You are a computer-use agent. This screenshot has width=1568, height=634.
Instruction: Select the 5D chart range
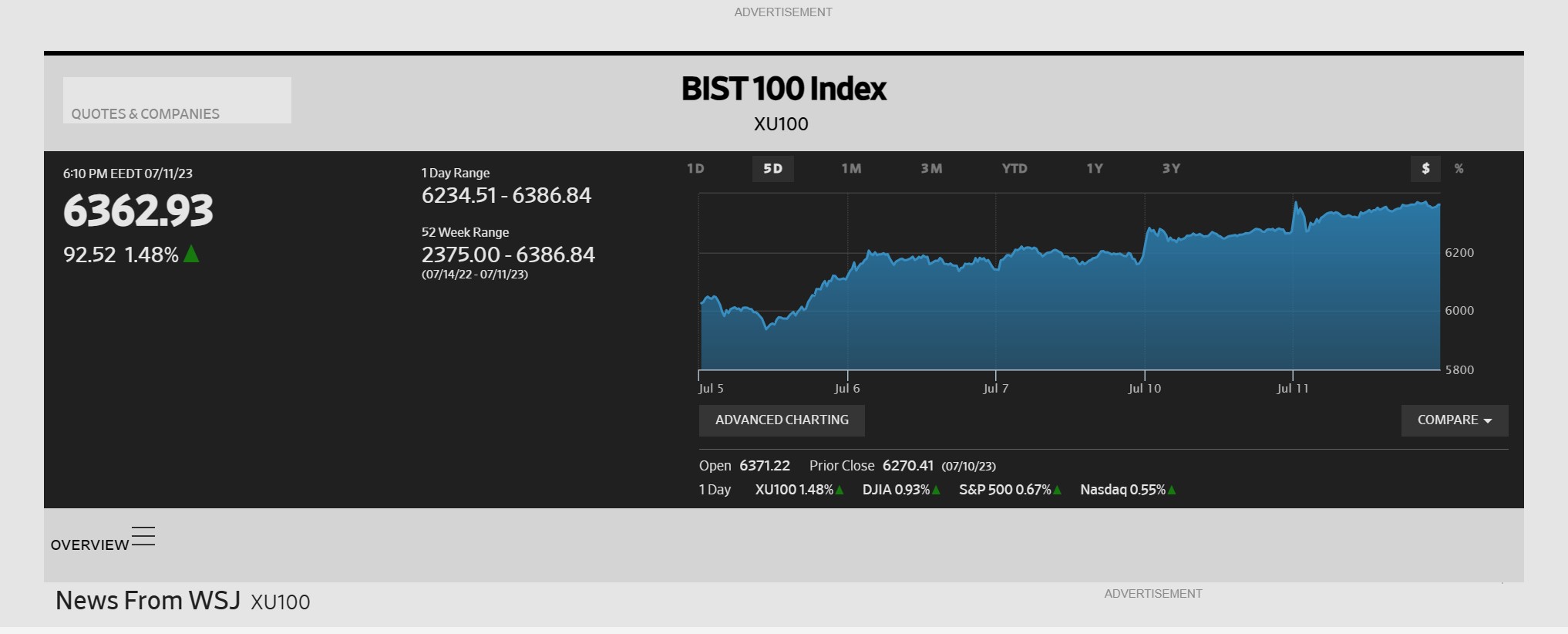click(772, 168)
